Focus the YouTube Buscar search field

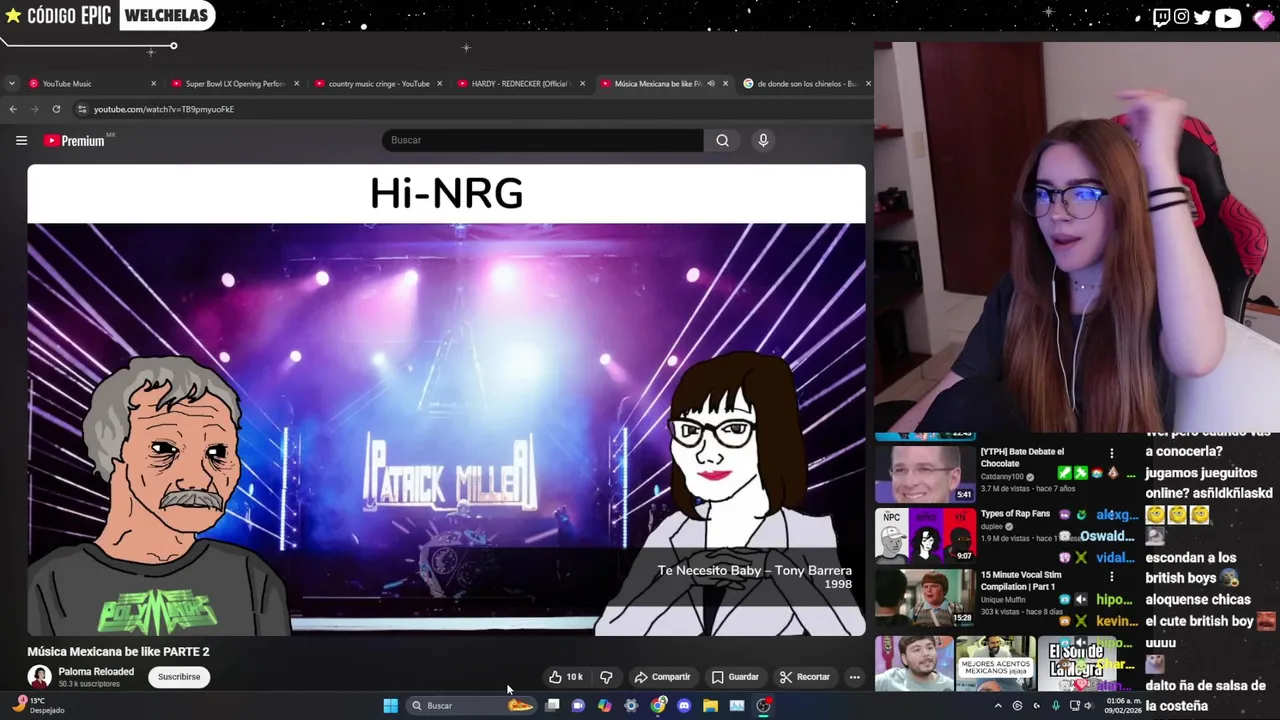coord(542,140)
